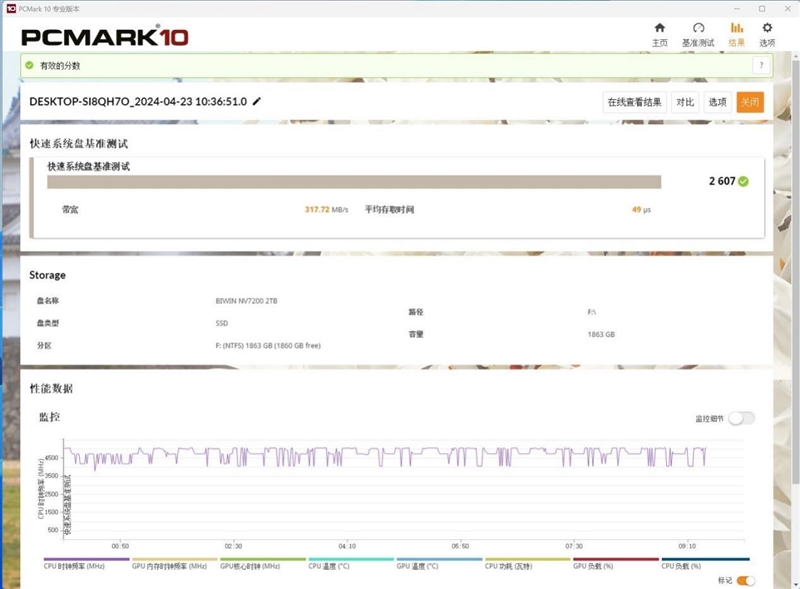Click the help question mark button

761,65
